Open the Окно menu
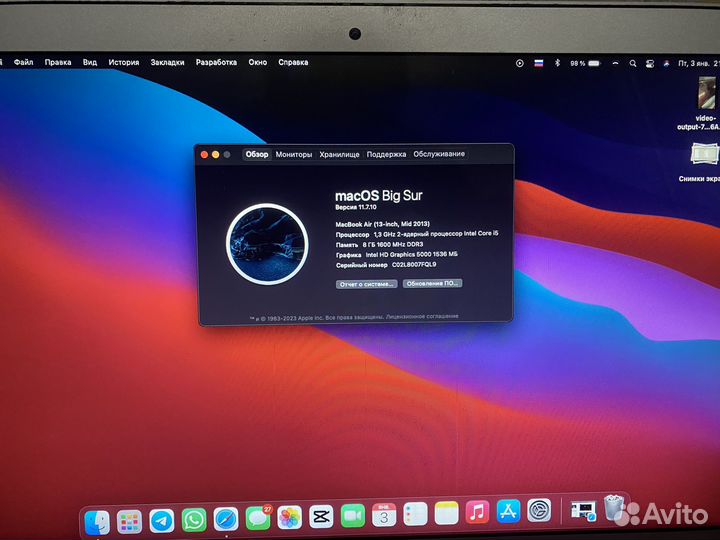Screen dimensions: 720x540 coord(258,62)
